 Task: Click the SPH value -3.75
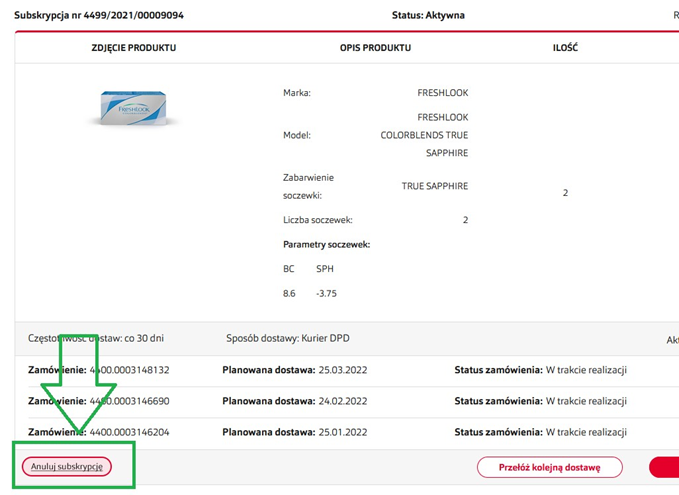[326, 294]
